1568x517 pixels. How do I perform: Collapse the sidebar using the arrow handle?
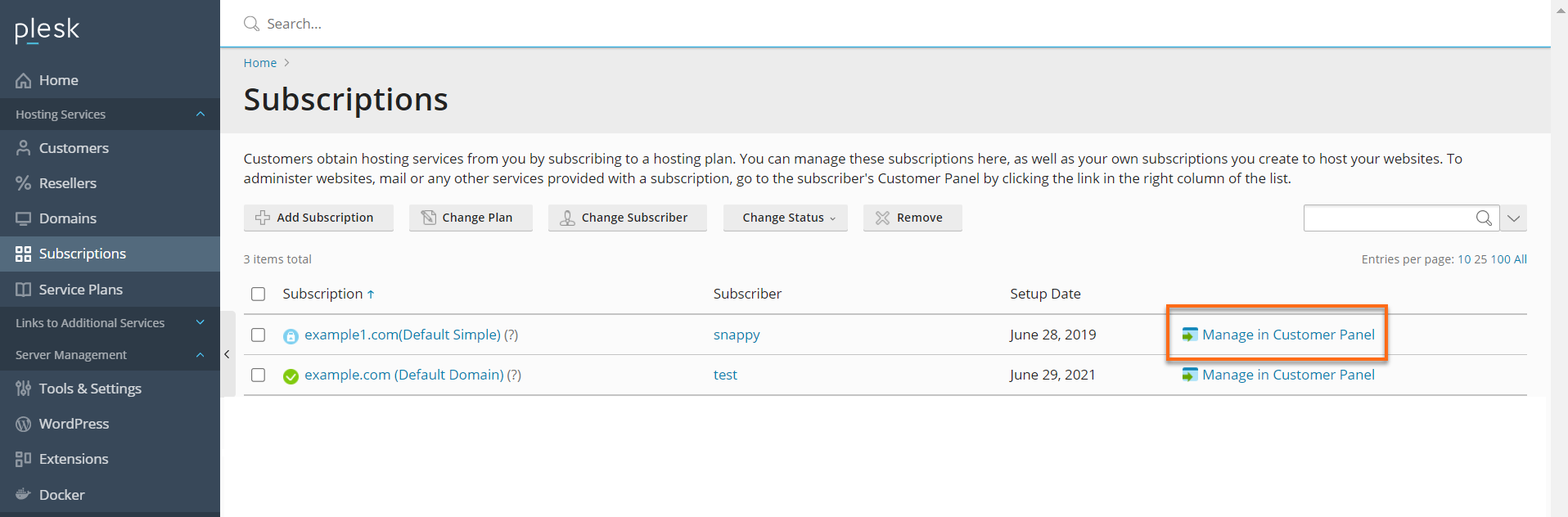click(227, 354)
